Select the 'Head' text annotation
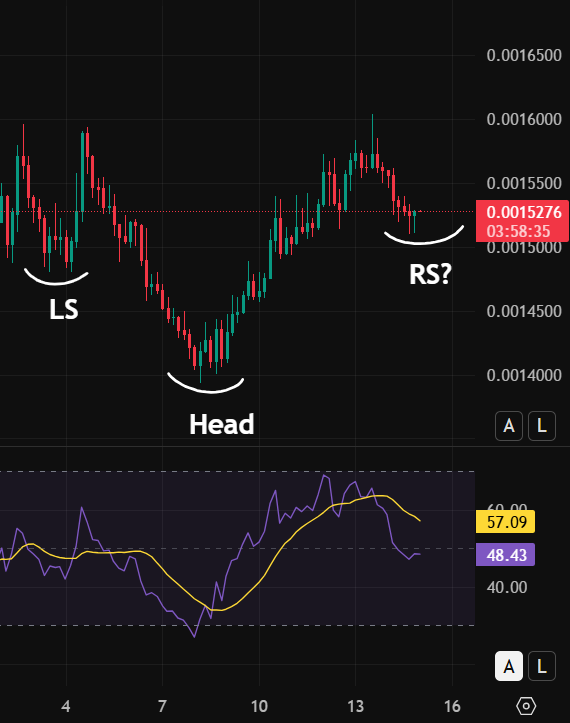Viewport: 570px width, 723px height. point(221,424)
